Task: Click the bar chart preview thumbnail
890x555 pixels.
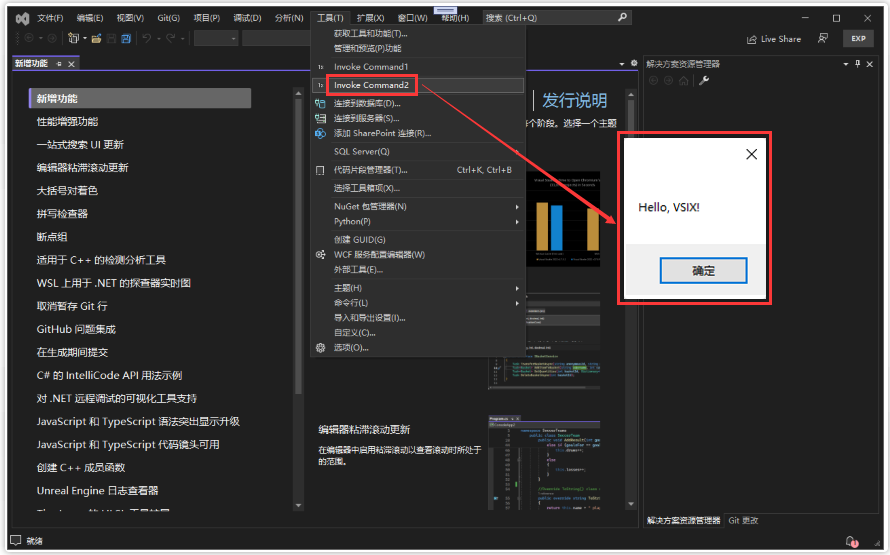Action: click(565, 219)
